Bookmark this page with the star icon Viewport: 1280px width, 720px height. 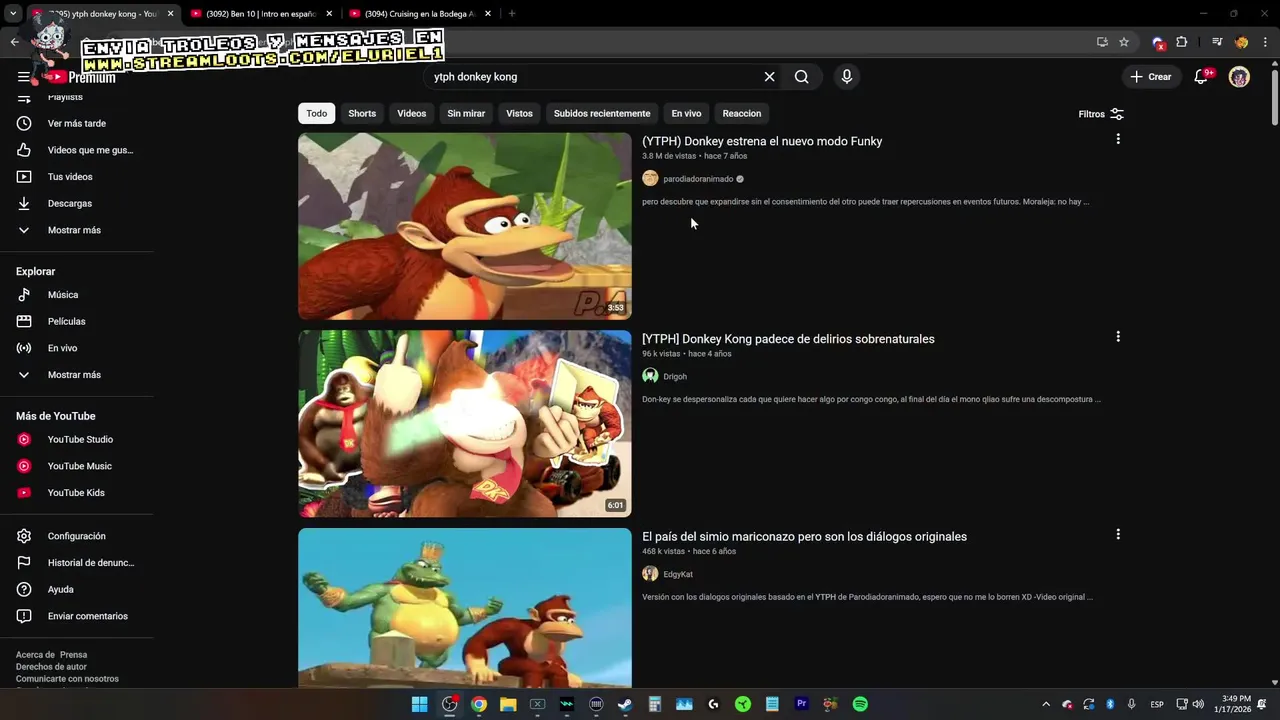(x=1124, y=42)
